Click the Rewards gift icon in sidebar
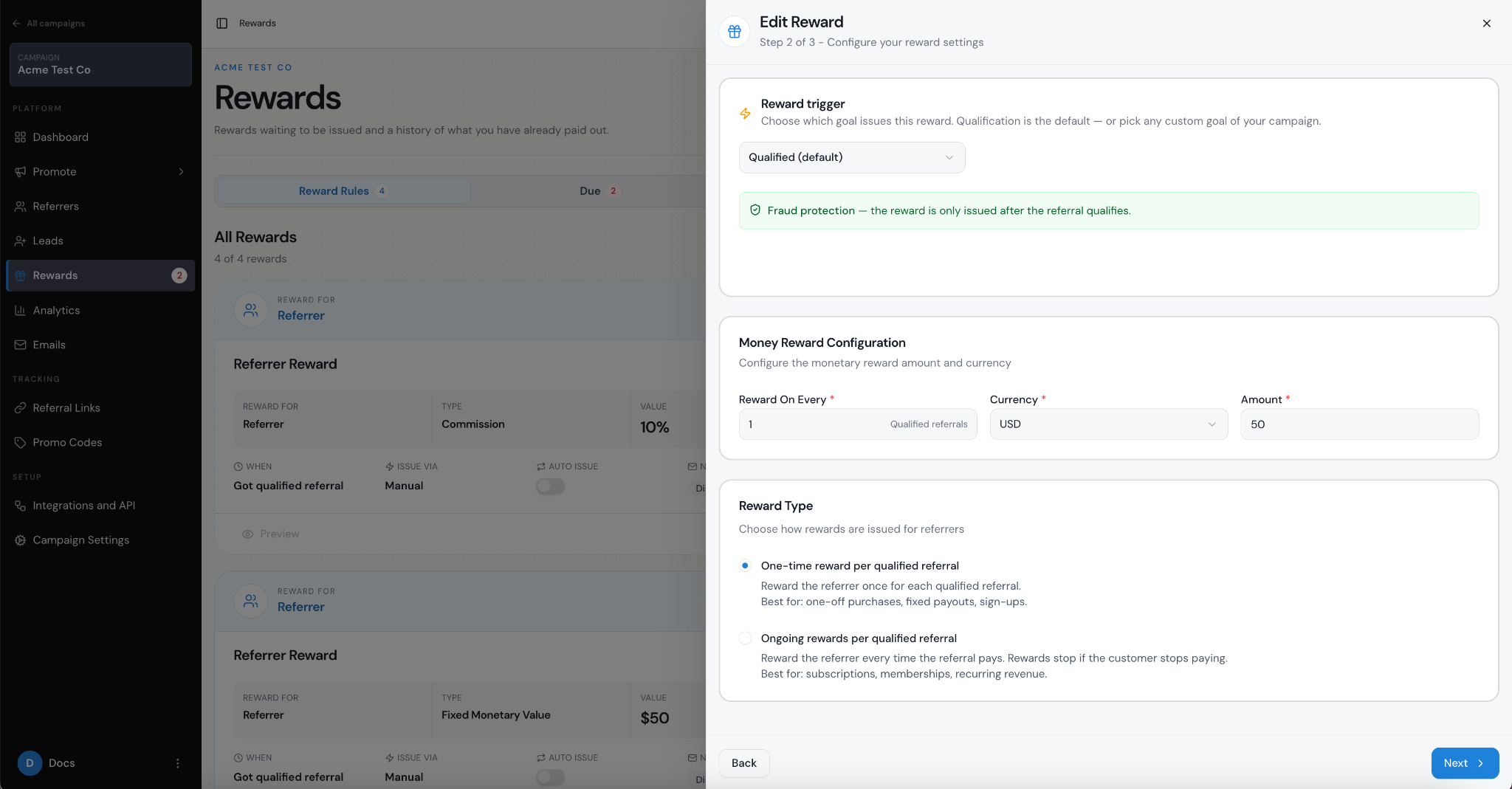 pyautogui.click(x=20, y=275)
